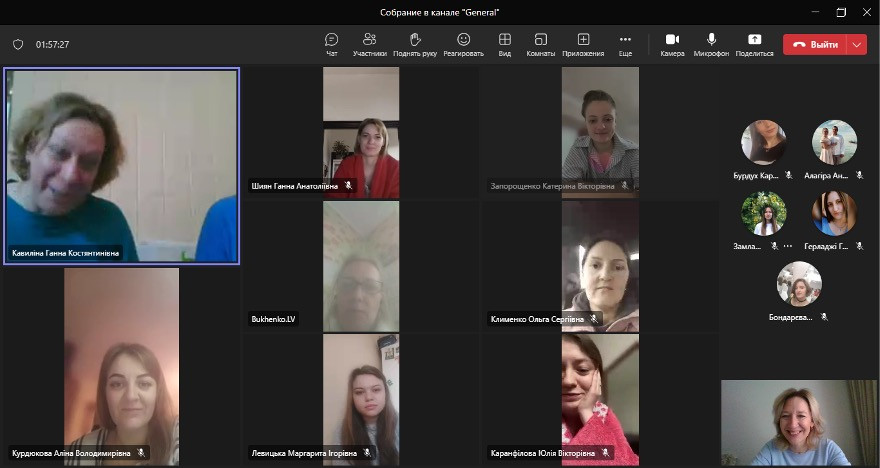Click muted mic icon beside Клименко Ольга Сергіївна
The width and height of the screenshot is (880, 468).
click(x=594, y=319)
